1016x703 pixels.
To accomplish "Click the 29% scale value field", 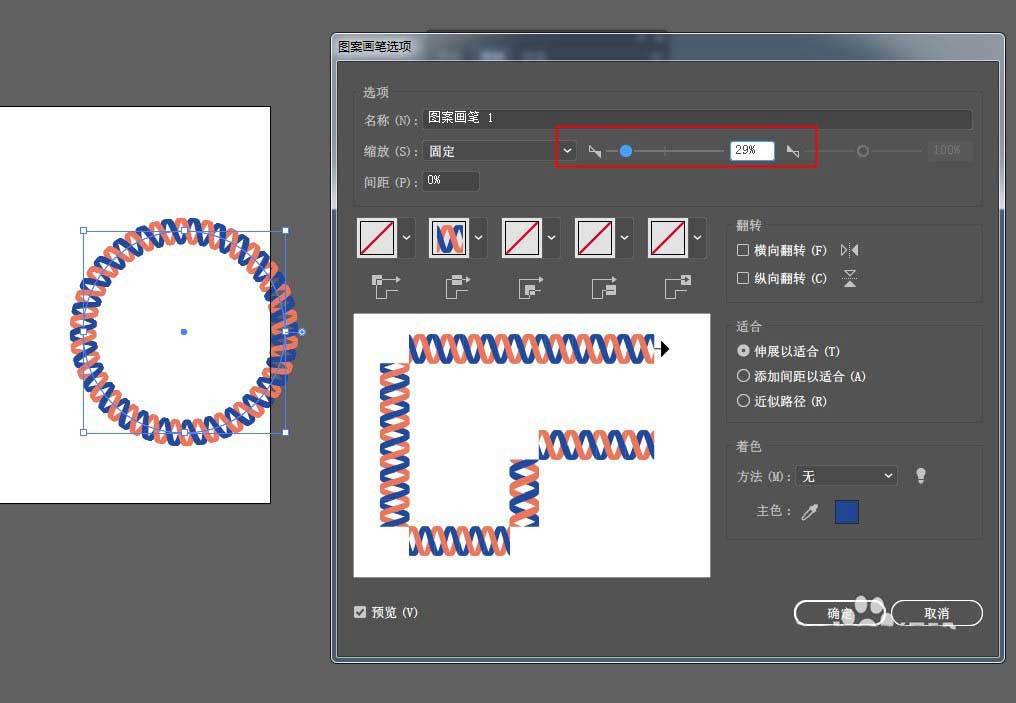I will click(x=752, y=150).
